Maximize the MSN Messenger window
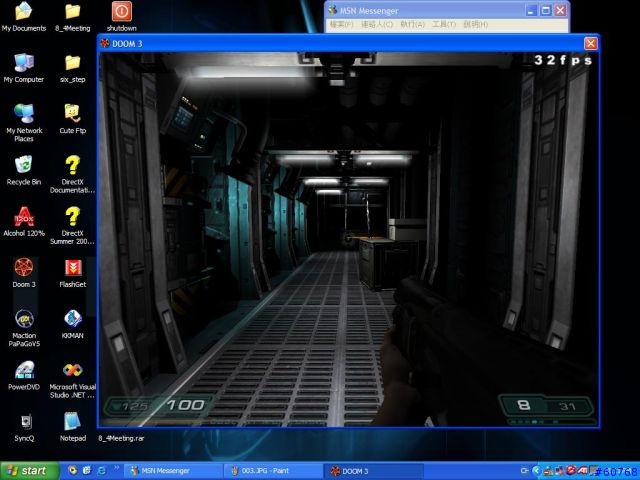 click(546, 11)
